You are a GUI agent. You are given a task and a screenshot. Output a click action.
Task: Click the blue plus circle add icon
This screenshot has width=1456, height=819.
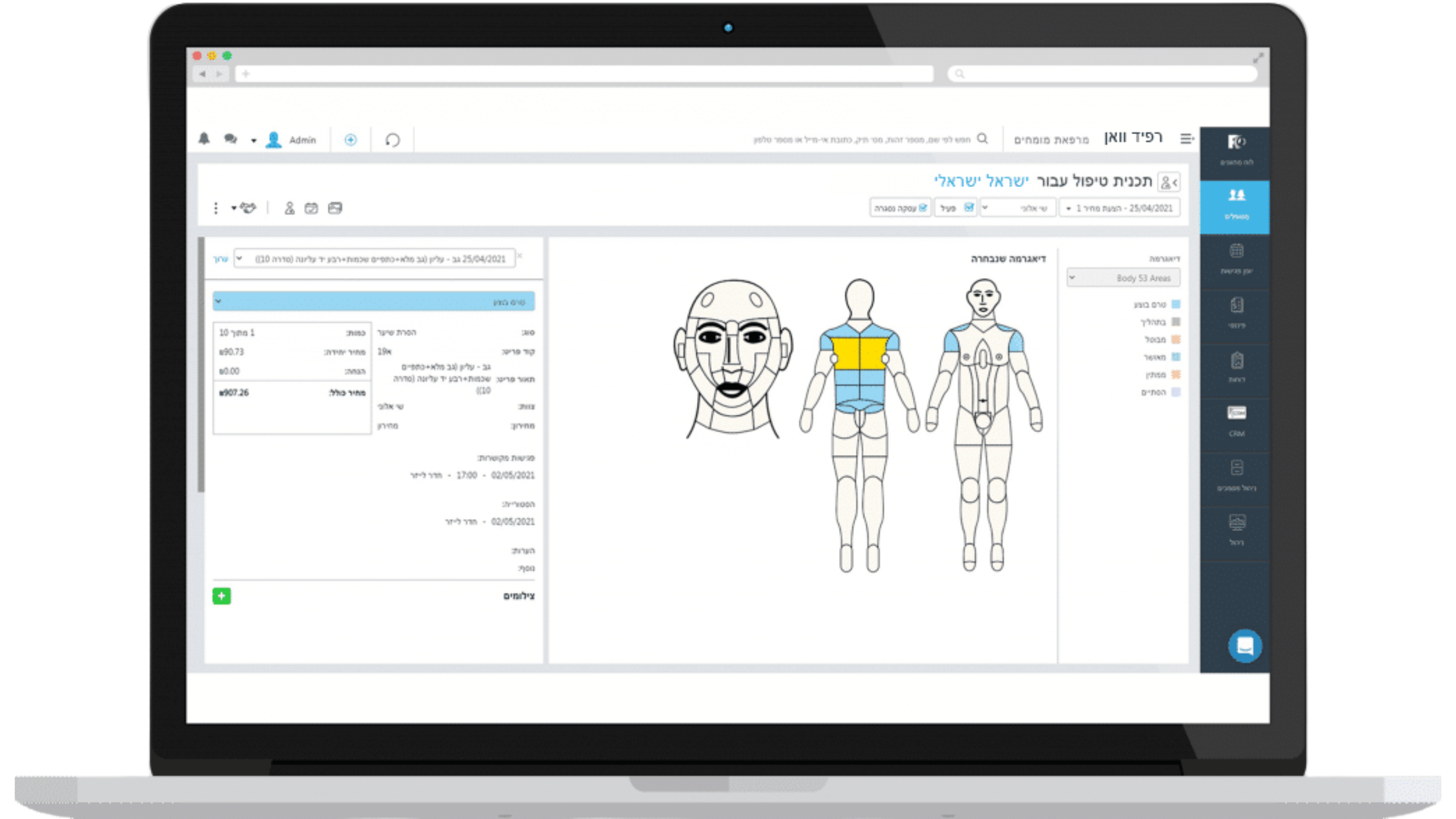(x=351, y=140)
